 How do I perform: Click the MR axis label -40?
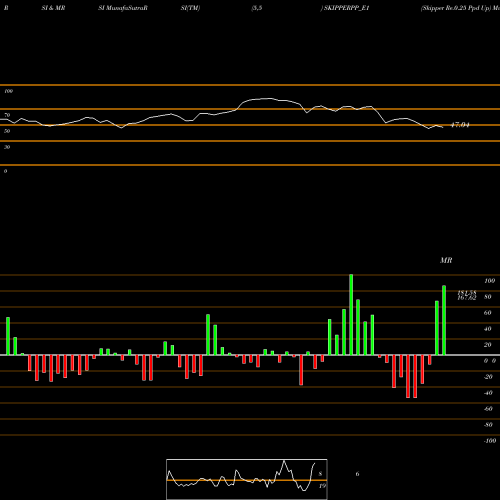click(488, 393)
